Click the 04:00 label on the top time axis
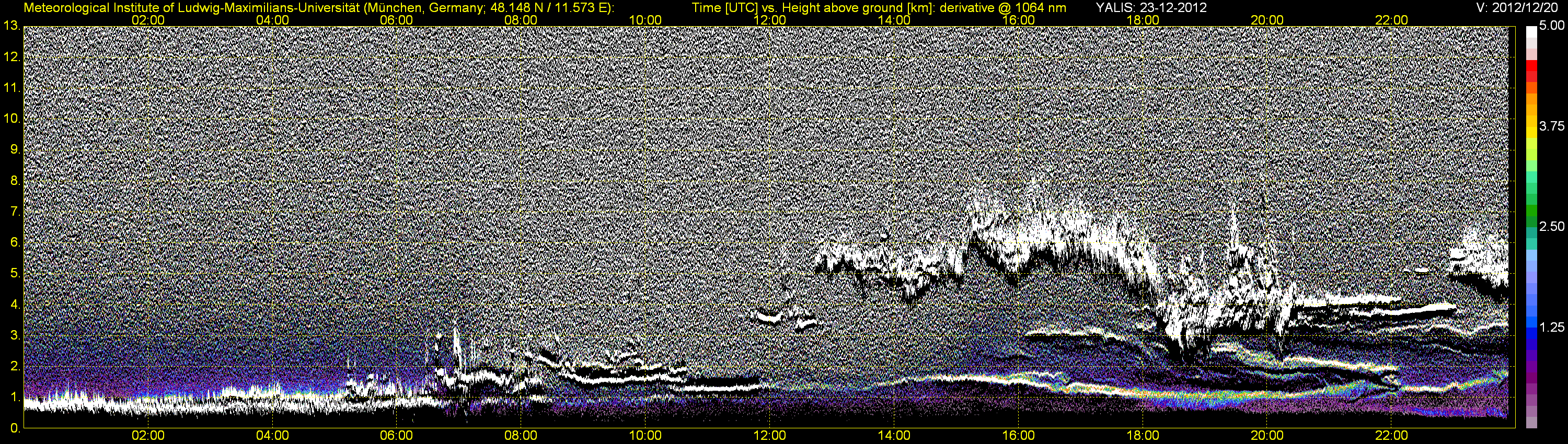The width and height of the screenshot is (1568, 444). (273, 20)
